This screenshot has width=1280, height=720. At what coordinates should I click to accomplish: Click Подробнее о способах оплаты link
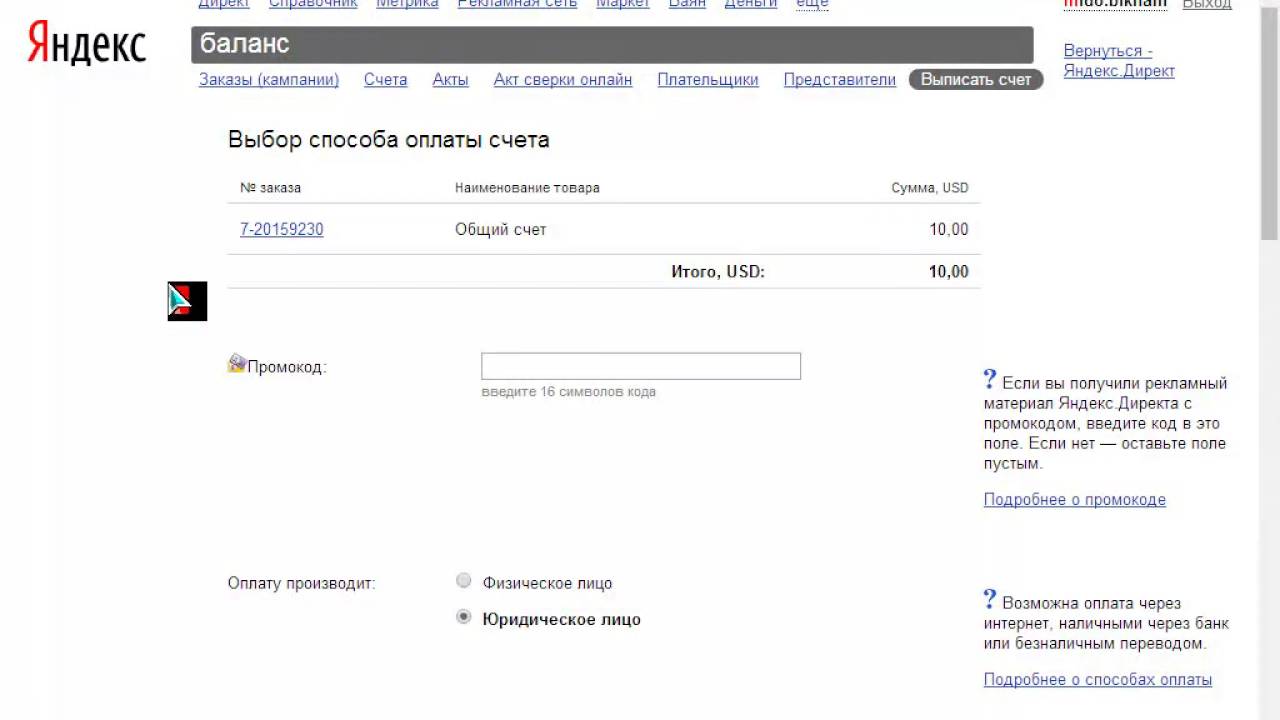[1098, 680]
